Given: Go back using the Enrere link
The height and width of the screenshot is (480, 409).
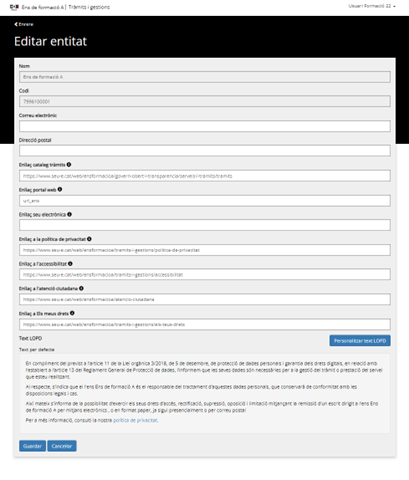Looking at the screenshot, I should [24, 24].
